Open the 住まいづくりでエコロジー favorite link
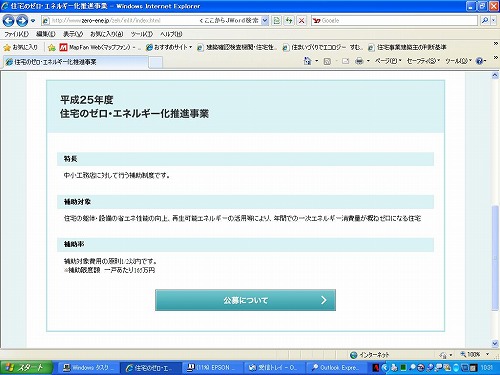Image resolution: width=500 pixels, height=375 pixels. (322, 47)
